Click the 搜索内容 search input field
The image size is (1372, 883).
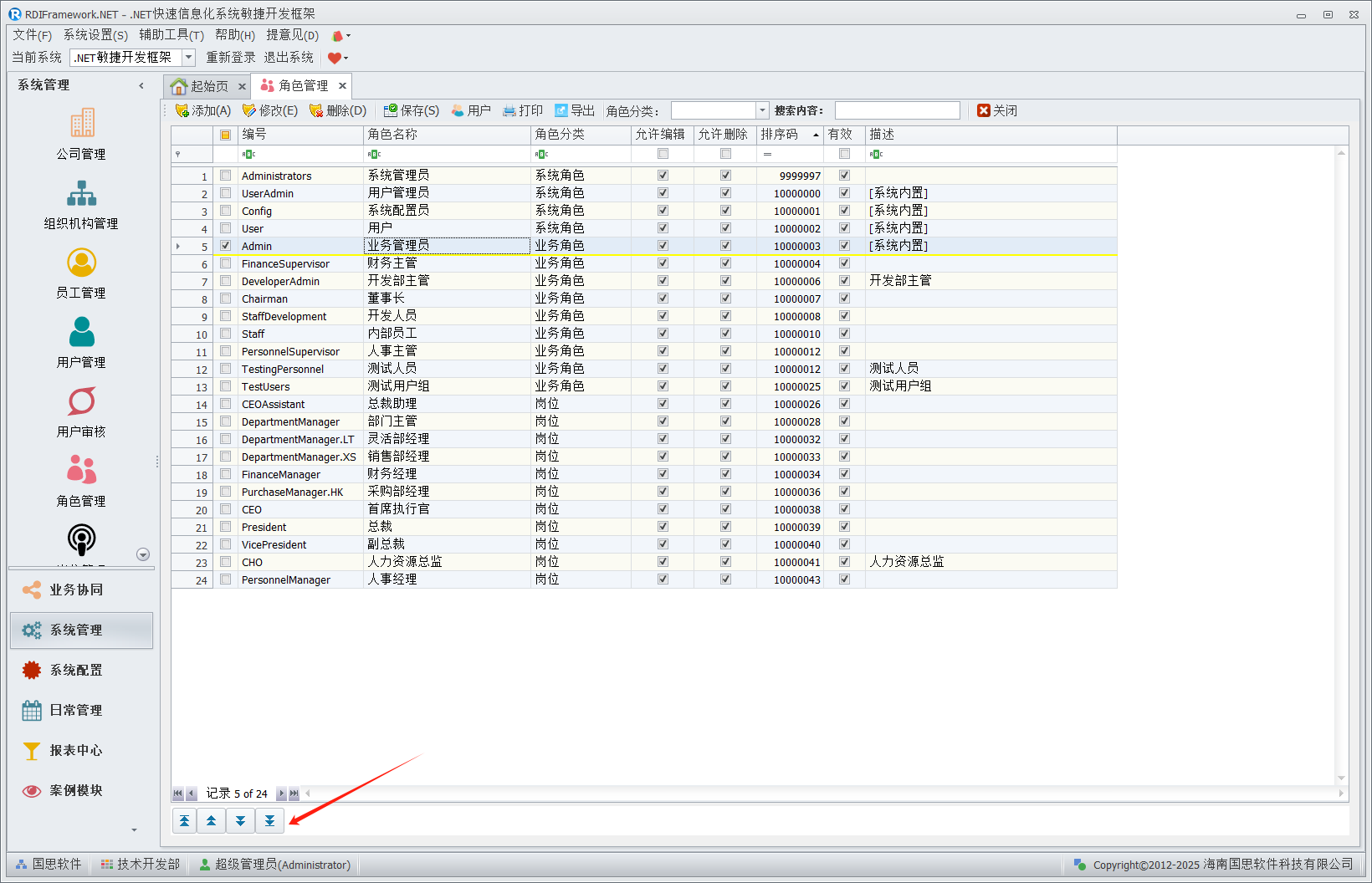[x=897, y=110]
